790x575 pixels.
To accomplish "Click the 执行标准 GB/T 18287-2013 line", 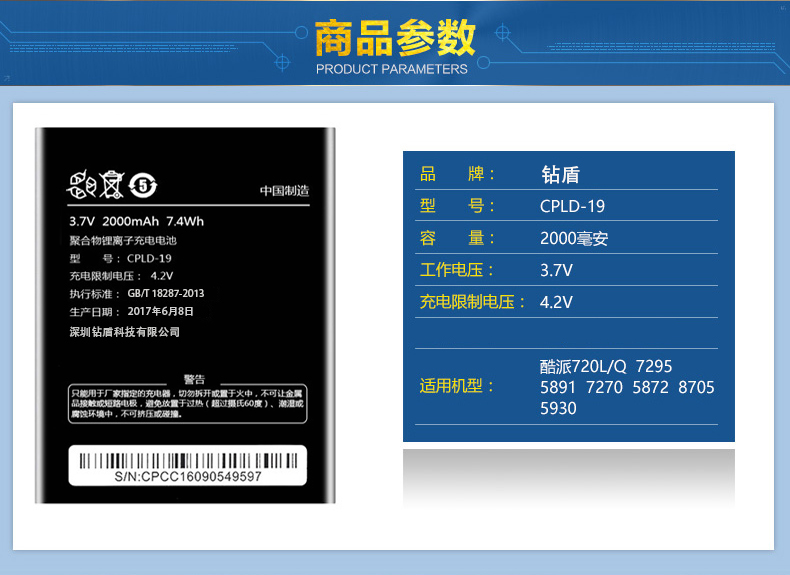I will (x=137, y=293).
